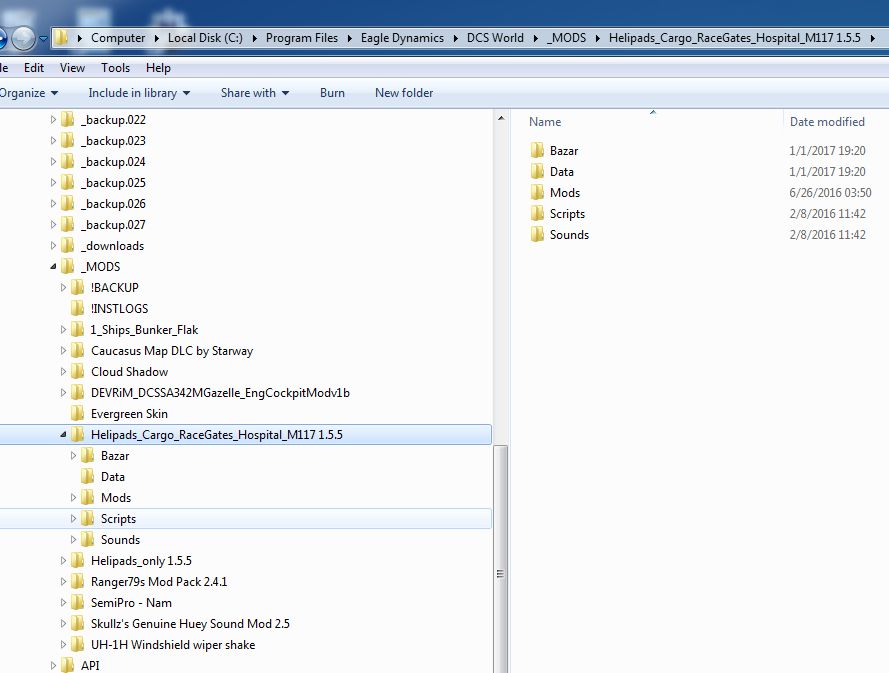The height and width of the screenshot is (673, 889).
Task: Expand the DEVRiM Gazelle cockpit mod node
Action: pyautogui.click(x=64, y=392)
